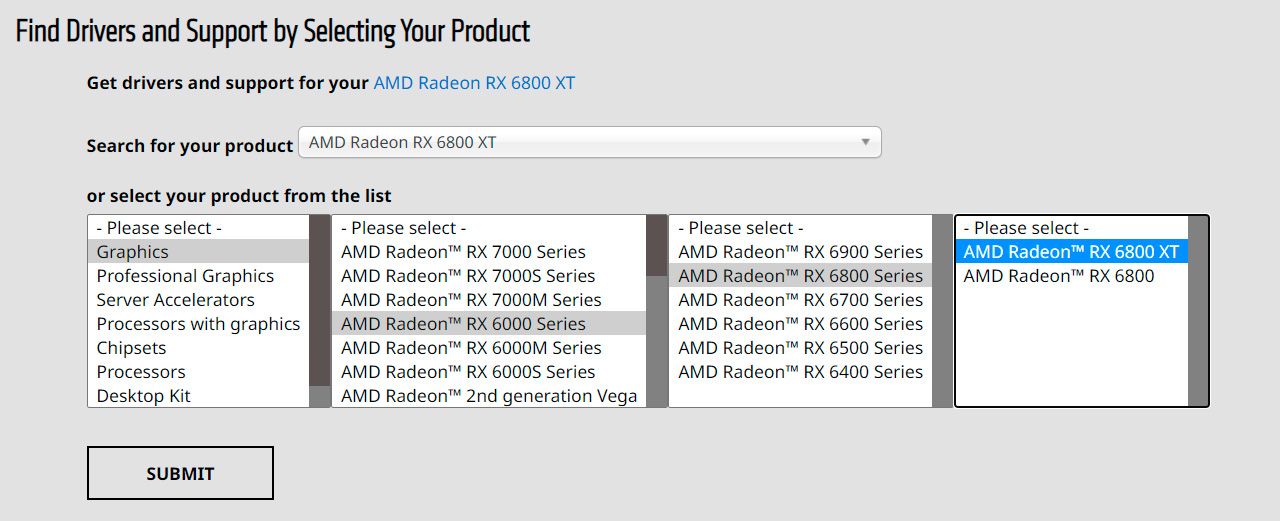This screenshot has width=1280, height=521.
Task: Select AMD Radeon RX 7000M Series
Action: click(471, 300)
